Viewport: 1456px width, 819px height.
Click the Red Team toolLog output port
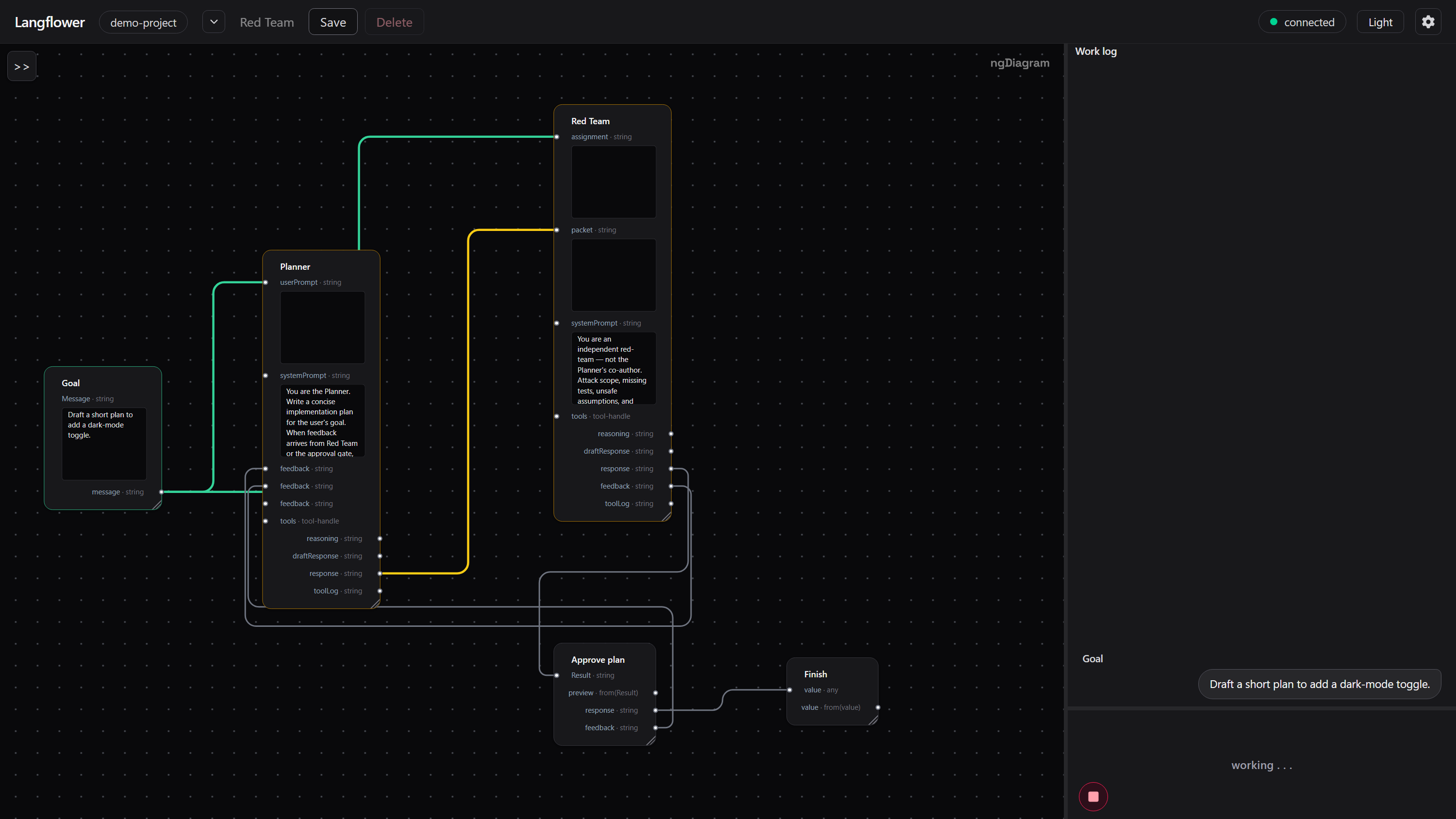(x=671, y=504)
